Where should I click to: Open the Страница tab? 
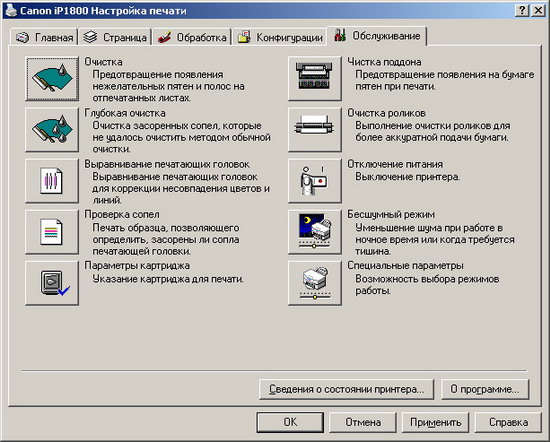pos(115,37)
